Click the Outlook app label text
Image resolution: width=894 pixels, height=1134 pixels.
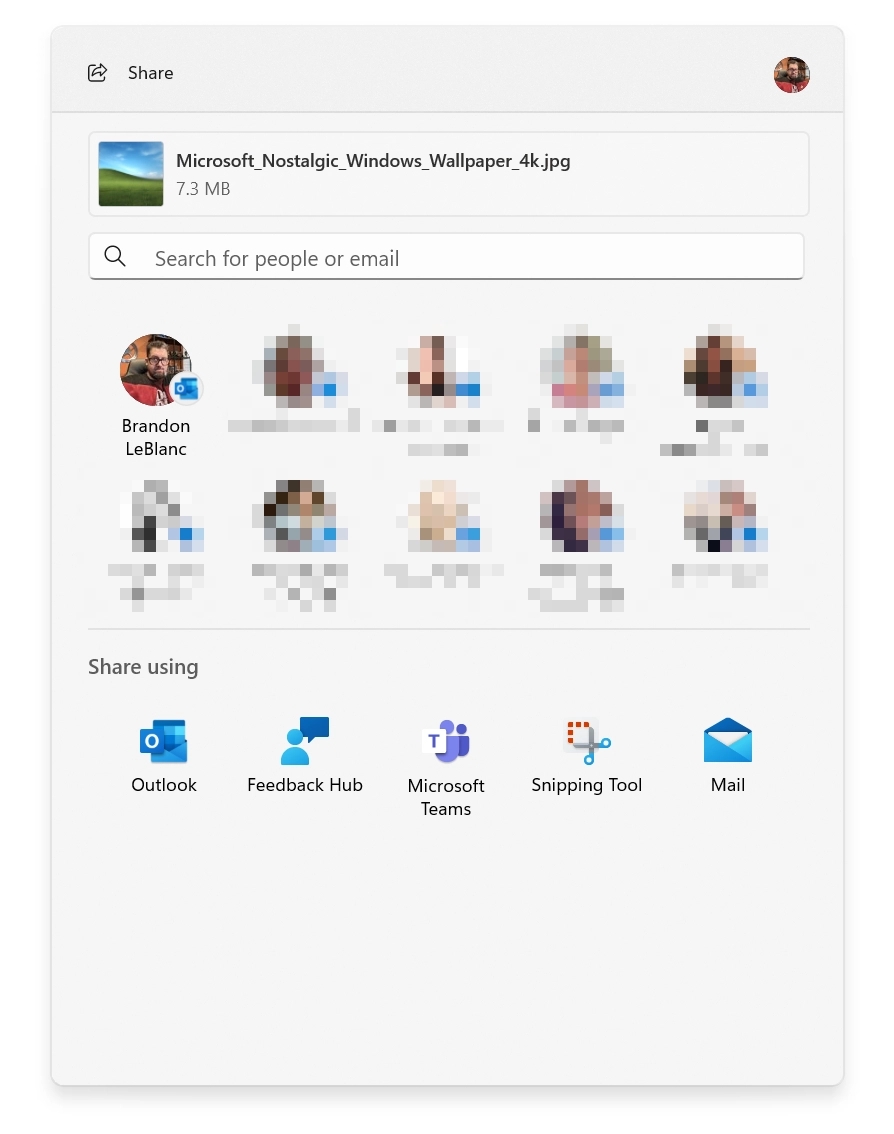163,785
